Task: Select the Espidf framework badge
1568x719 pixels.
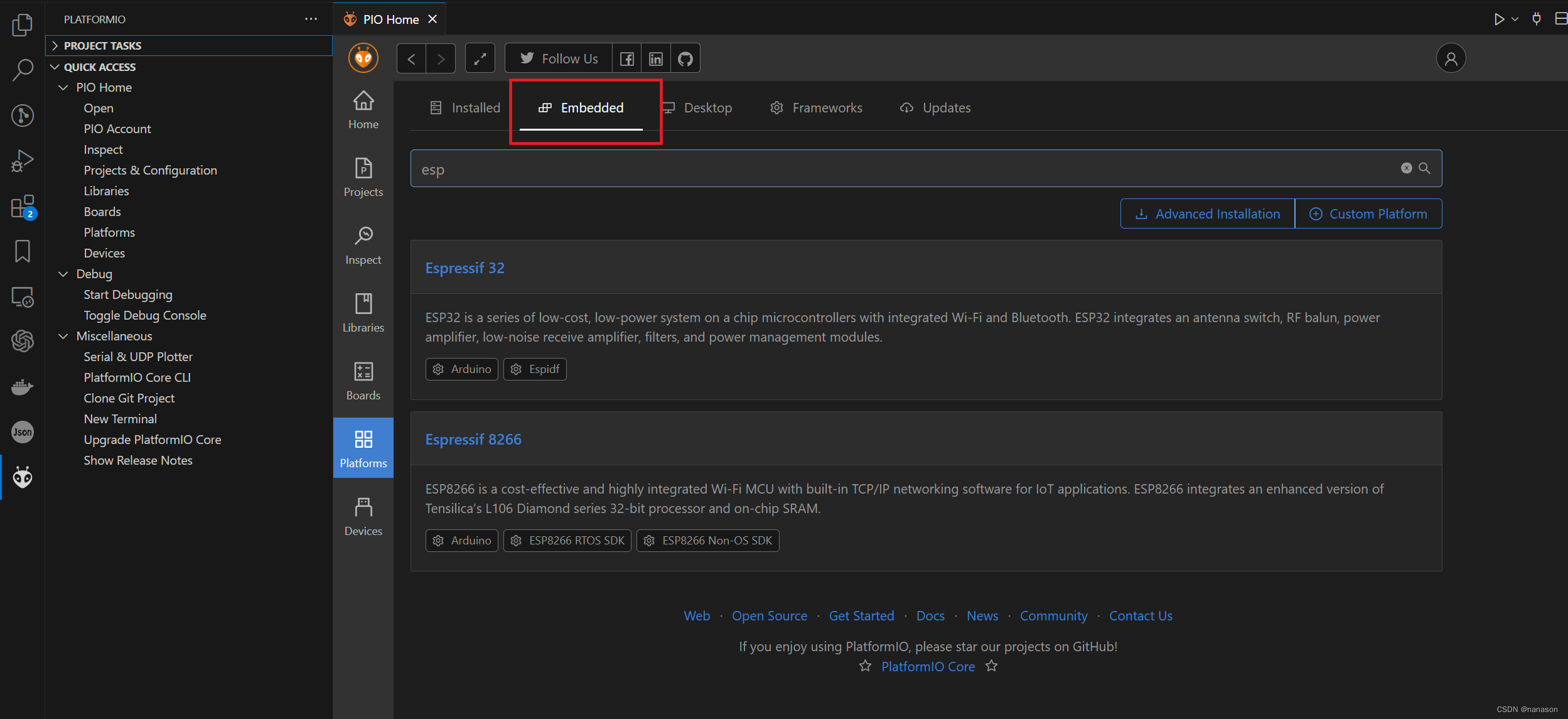Action: (535, 369)
